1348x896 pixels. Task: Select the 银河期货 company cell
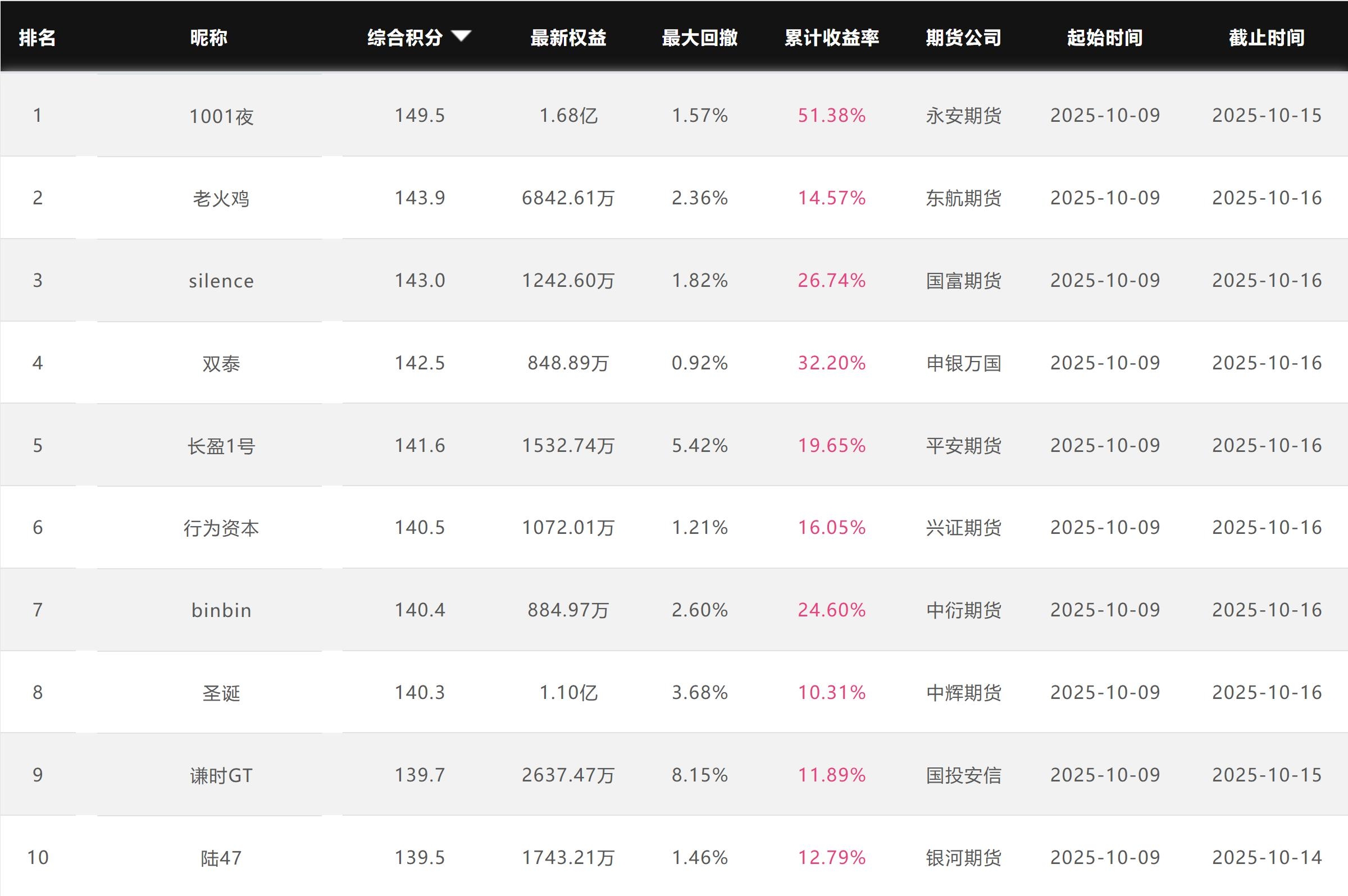pyautogui.click(x=963, y=858)
